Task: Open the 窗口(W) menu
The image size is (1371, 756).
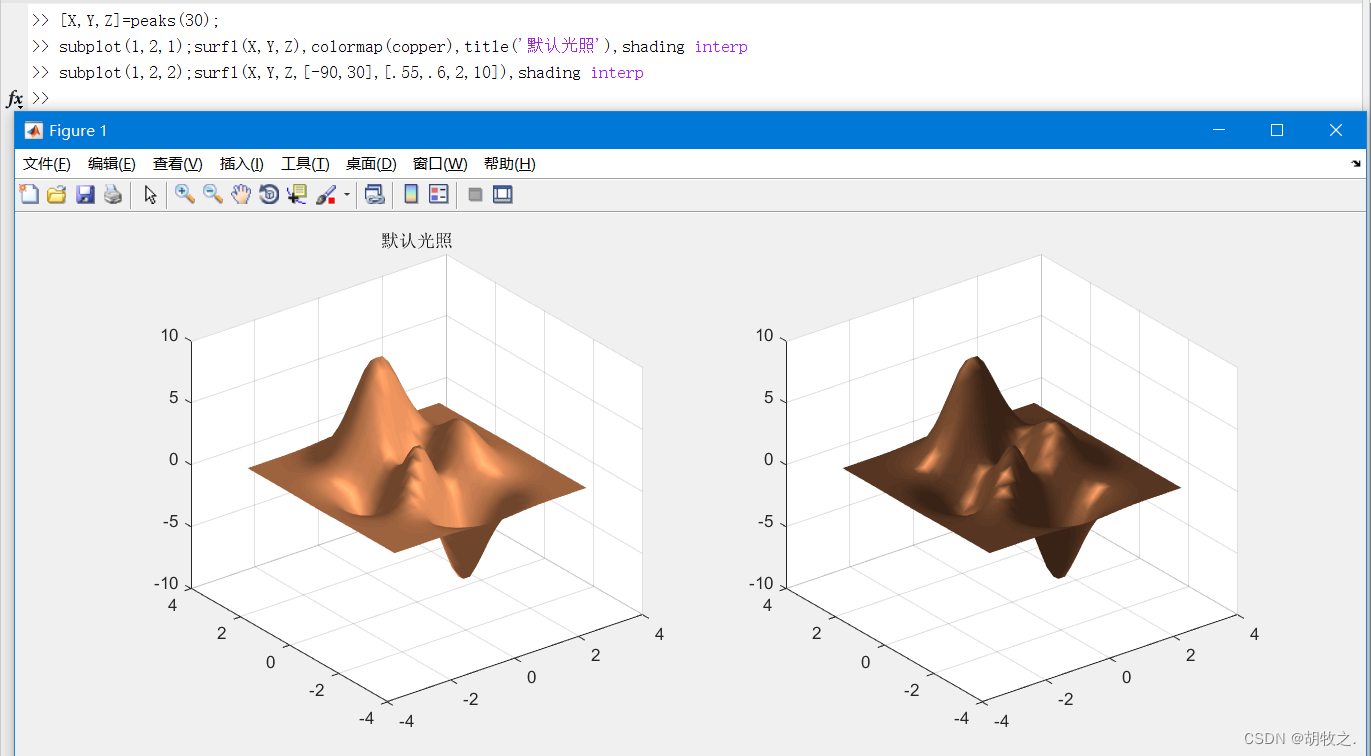Action: click(x=441, y=164)
